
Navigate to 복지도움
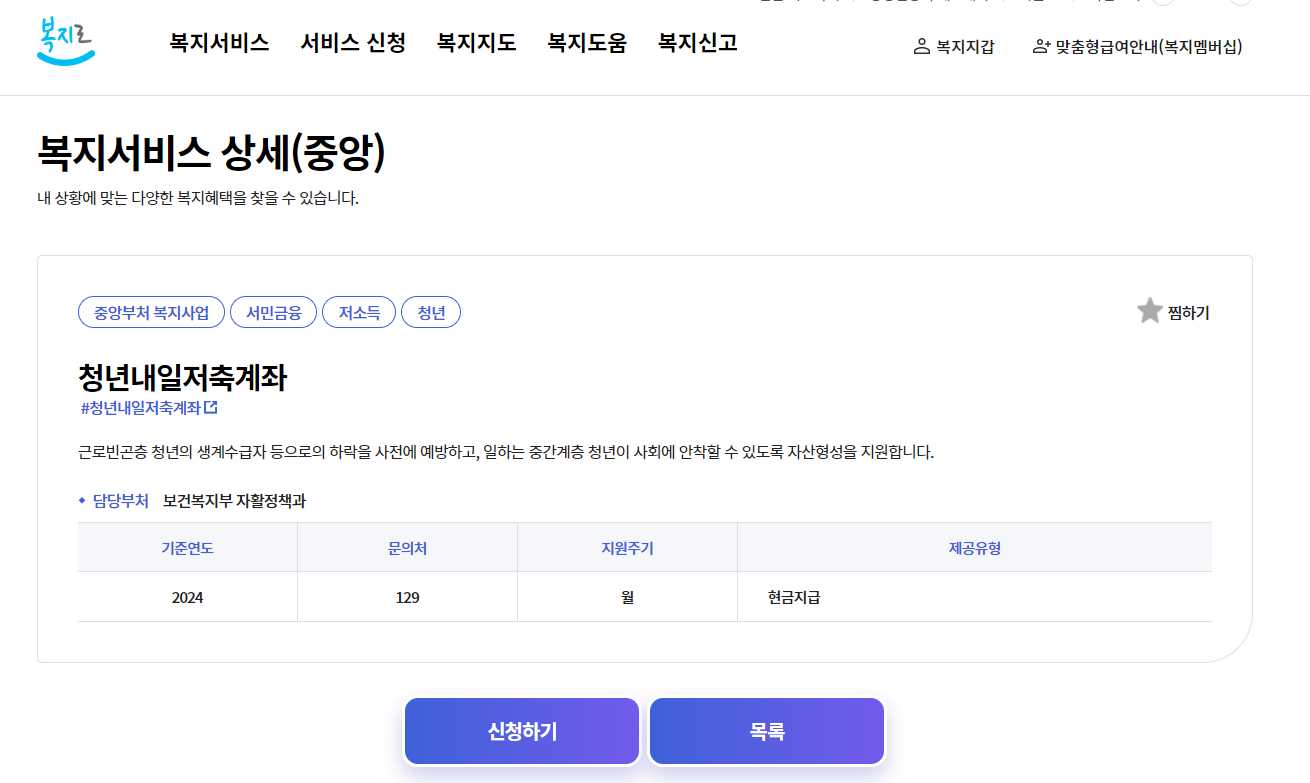(586, 43)
